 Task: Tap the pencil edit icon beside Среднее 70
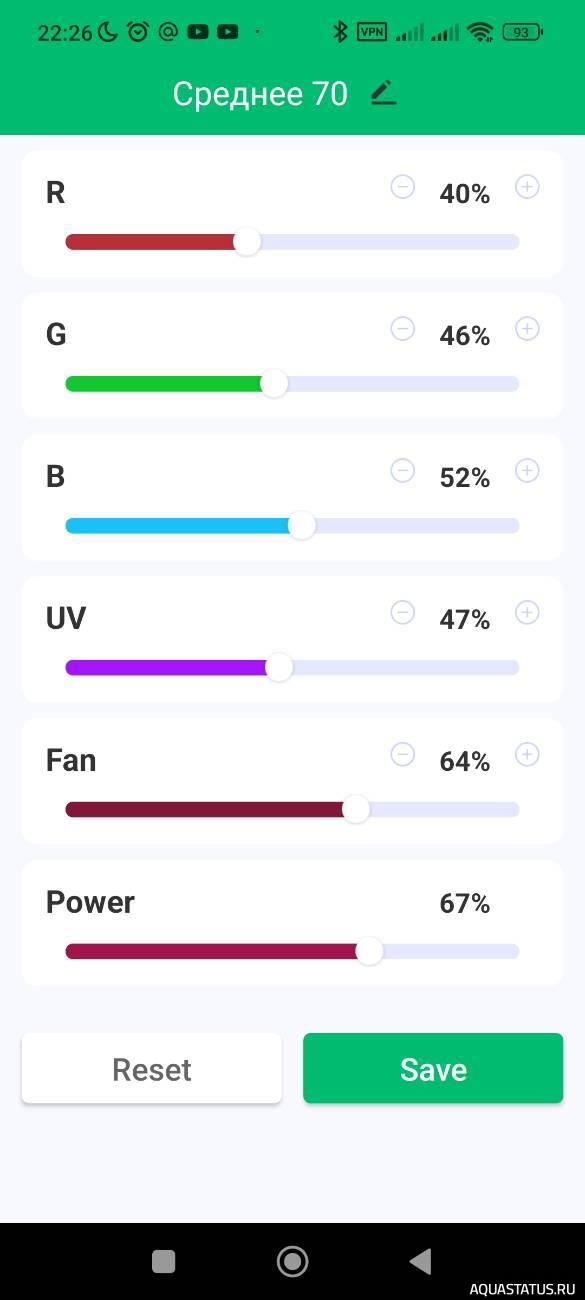click(x=383, y=93)
